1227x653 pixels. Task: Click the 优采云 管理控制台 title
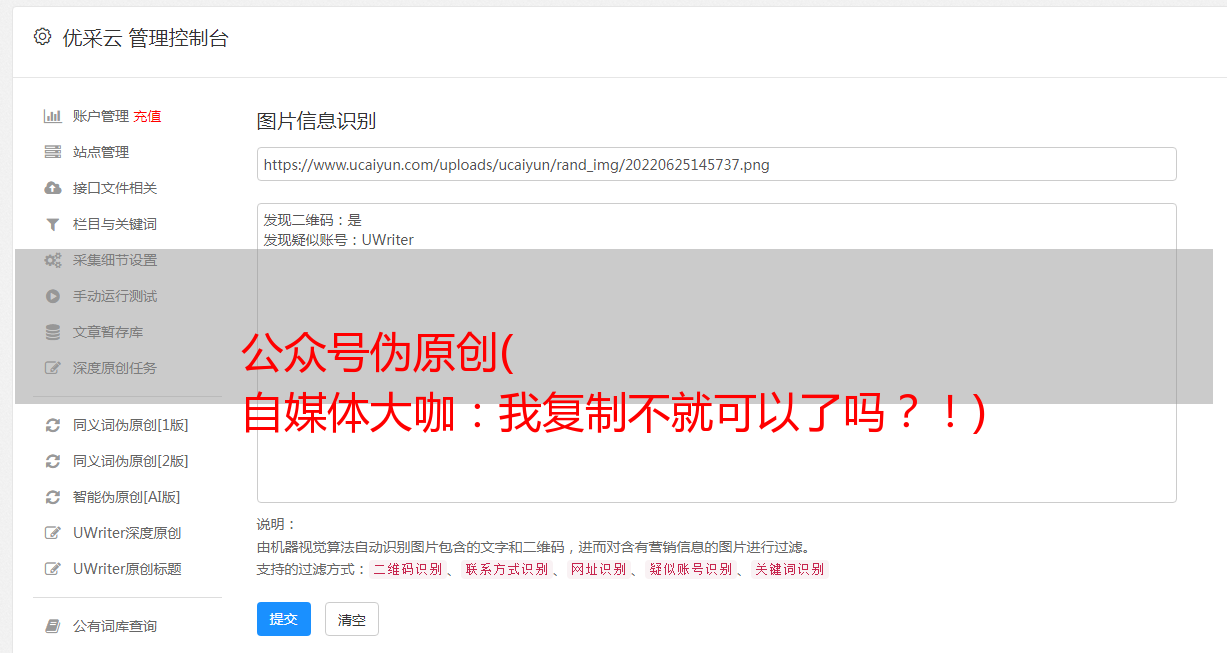[145, 38]
